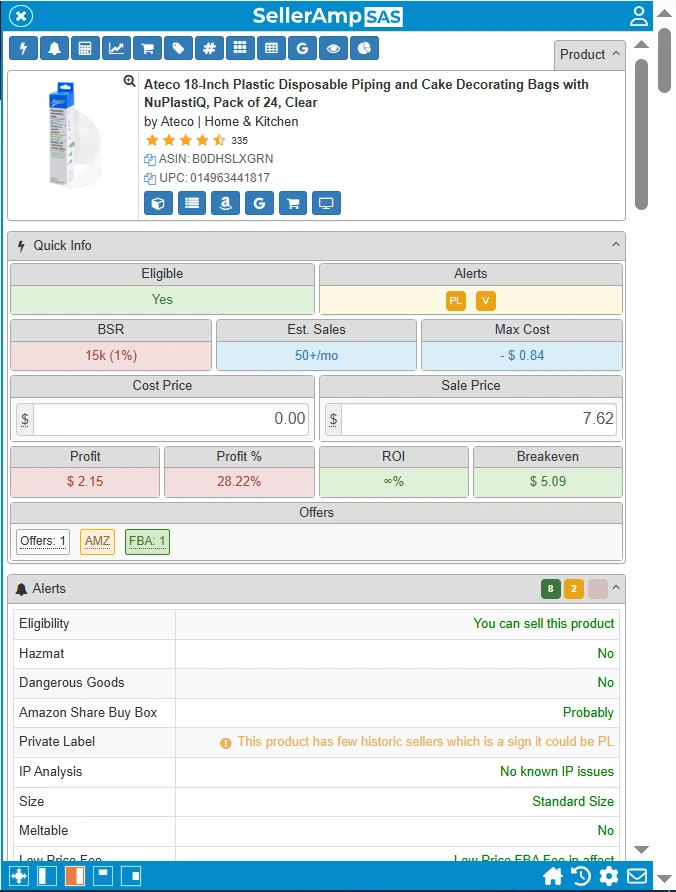676x892 pixels.
Task: Click the Cost Price input field
Action: coord(171,419)
